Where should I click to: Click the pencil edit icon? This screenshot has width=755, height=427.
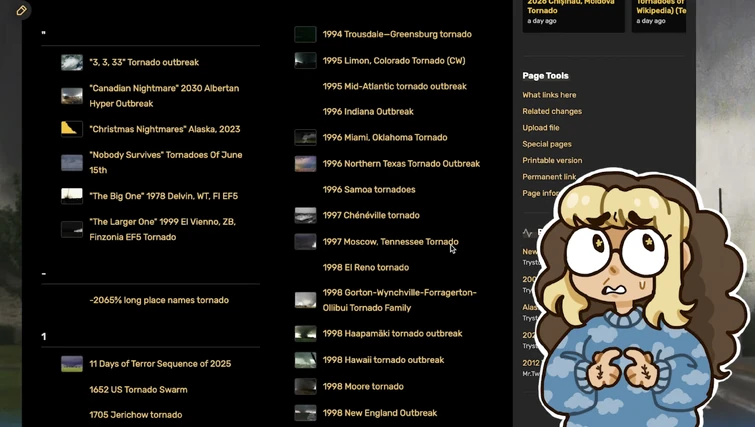pos(21,10)
